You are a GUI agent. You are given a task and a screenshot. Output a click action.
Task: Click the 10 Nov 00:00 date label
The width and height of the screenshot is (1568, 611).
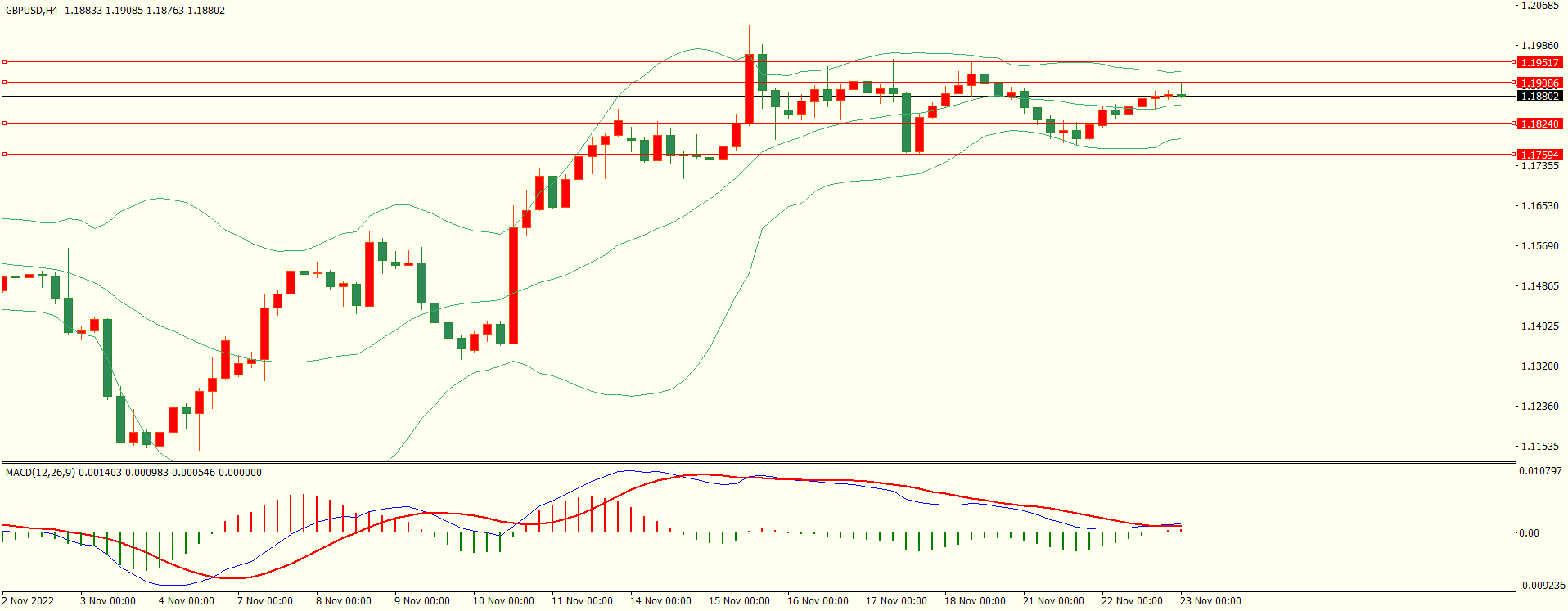pyautogui.click(x=503, y=601)
